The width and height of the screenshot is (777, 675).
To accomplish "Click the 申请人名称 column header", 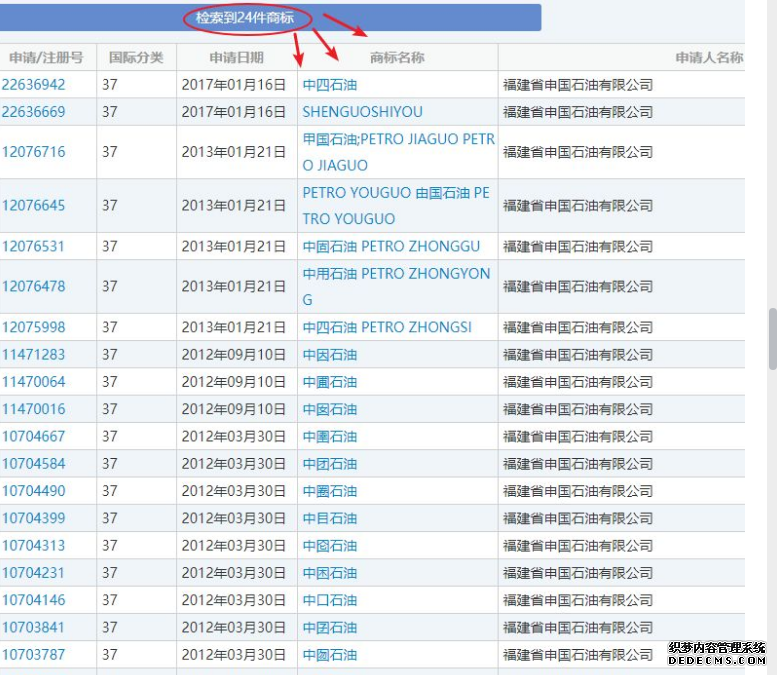I will coord(709,58).
